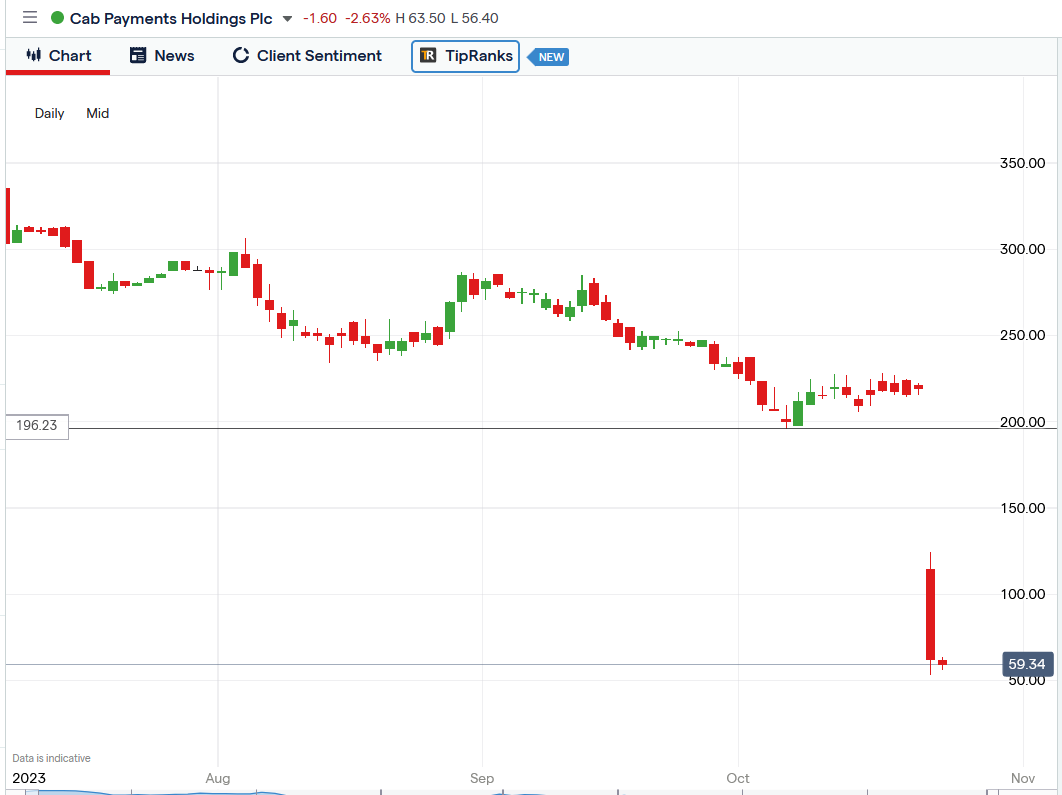Click the 100.00 price axis label
Screen dimensions: 1062x795
1023,594
